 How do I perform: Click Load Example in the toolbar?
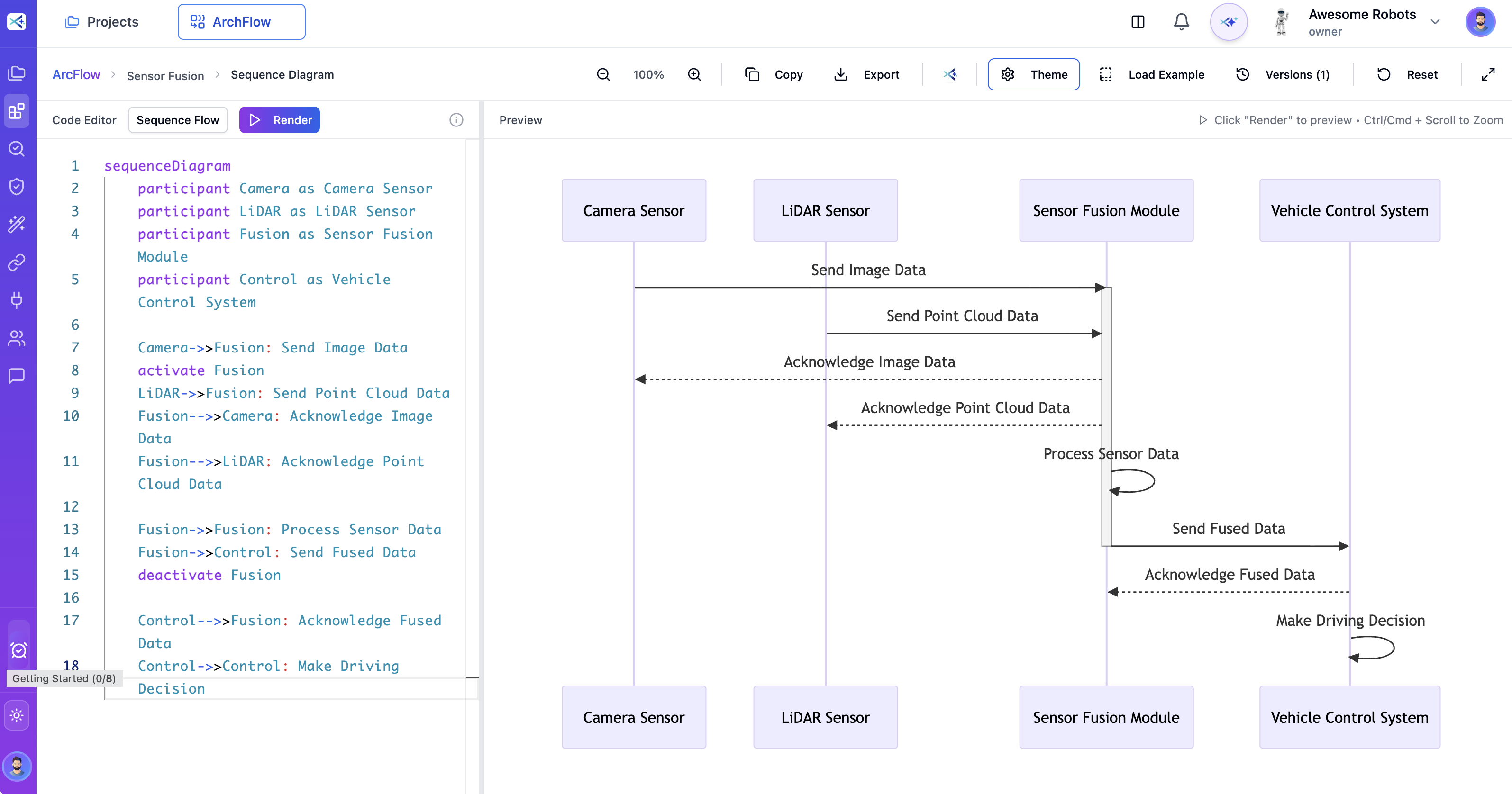click(x=1166, y=74)
